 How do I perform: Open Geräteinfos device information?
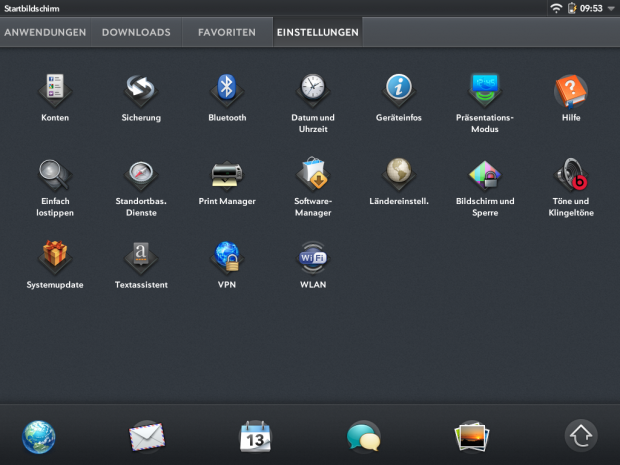[x=398, y=90]
